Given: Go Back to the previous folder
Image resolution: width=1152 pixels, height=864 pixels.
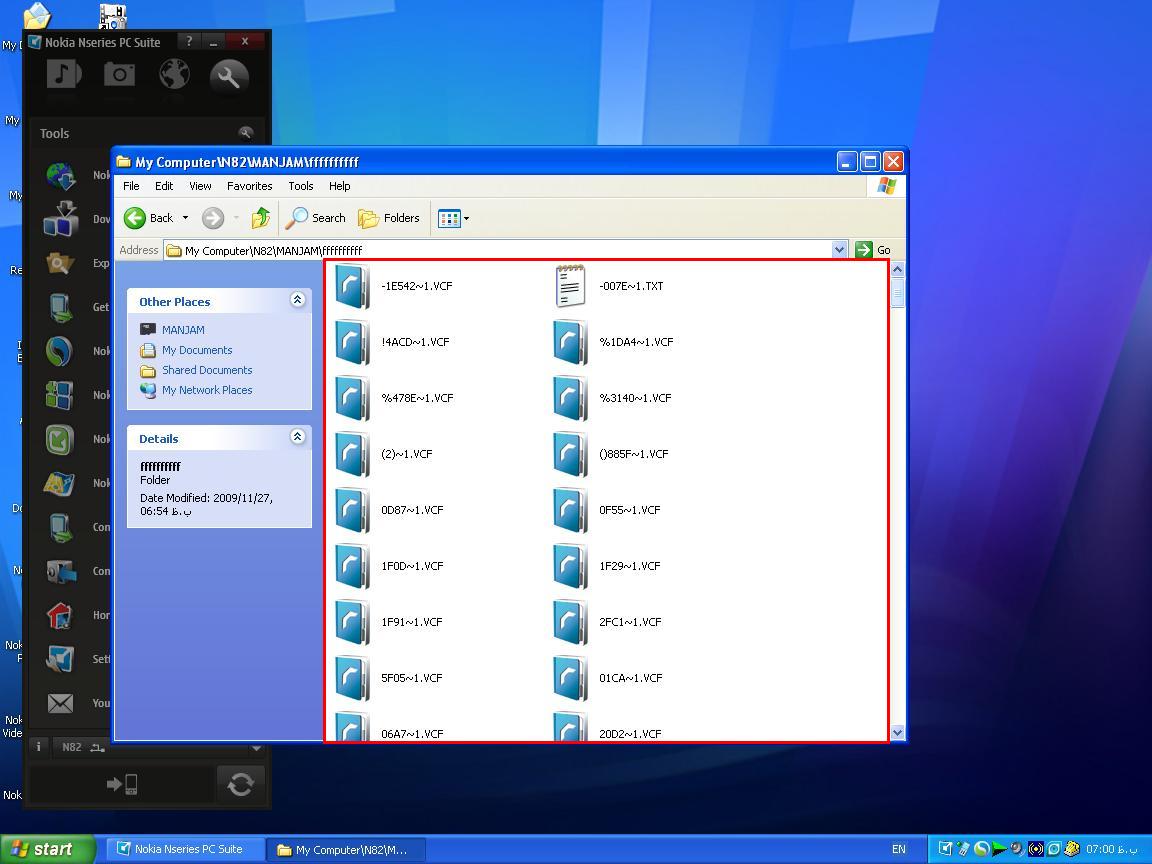Looking at the screenshot, I should (x=149, y=217).
